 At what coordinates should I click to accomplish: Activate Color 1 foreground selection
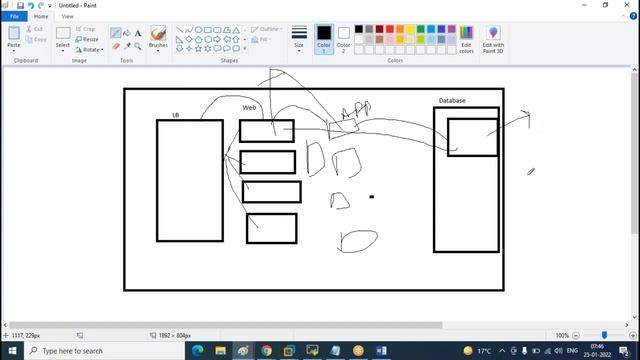(324, 39)
